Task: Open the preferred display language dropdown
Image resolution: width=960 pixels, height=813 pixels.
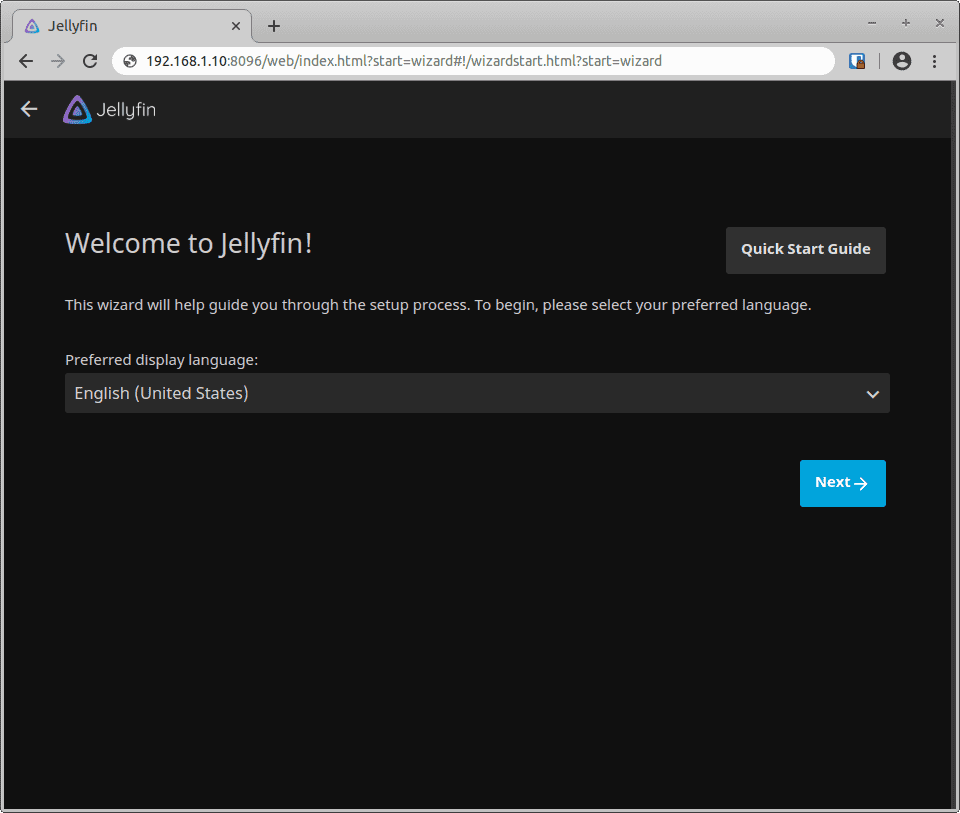Action: coord(477,393)
